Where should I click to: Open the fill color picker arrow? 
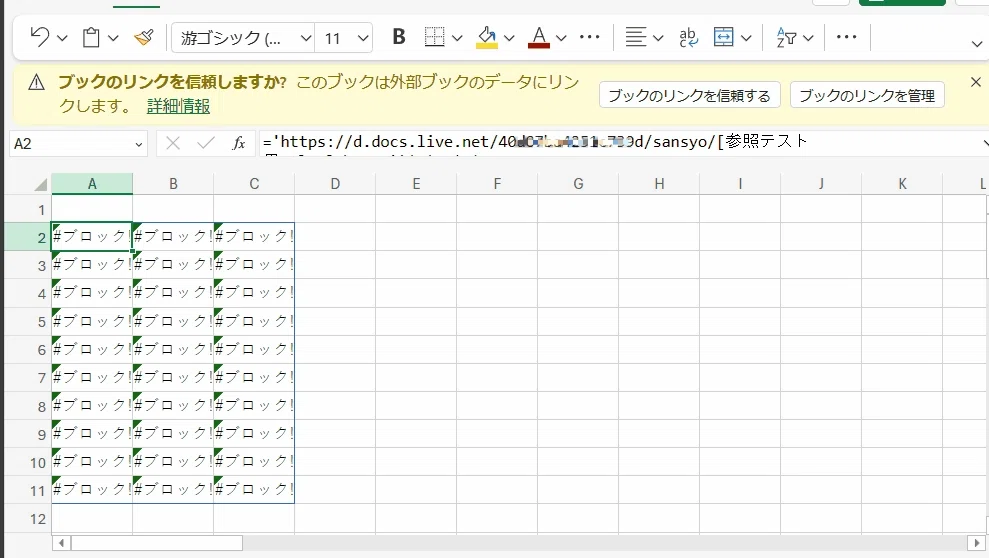[509, 38]
